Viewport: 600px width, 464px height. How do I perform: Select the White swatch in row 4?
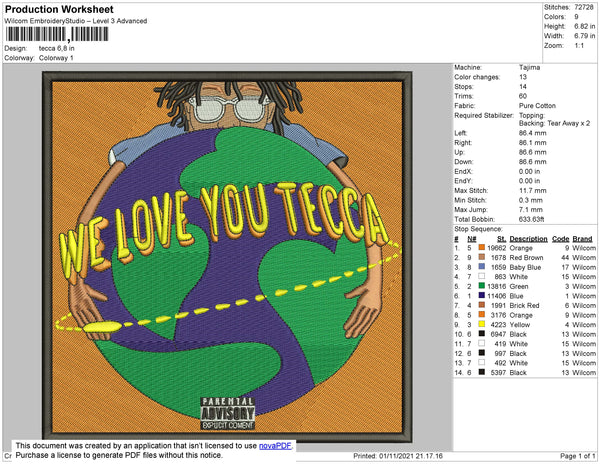click(x=482, y=277)
